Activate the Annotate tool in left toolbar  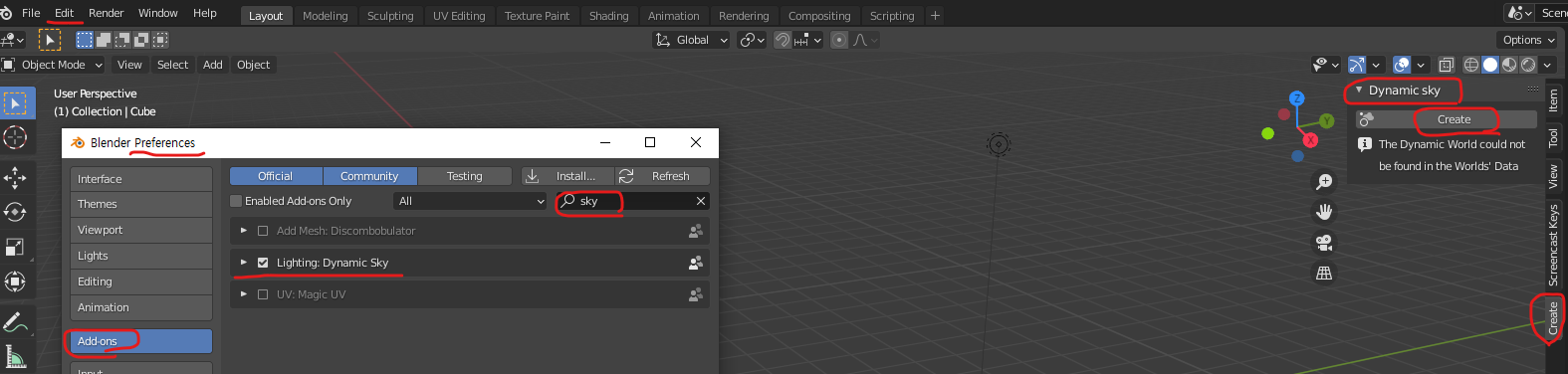click(x=16, y=322)
